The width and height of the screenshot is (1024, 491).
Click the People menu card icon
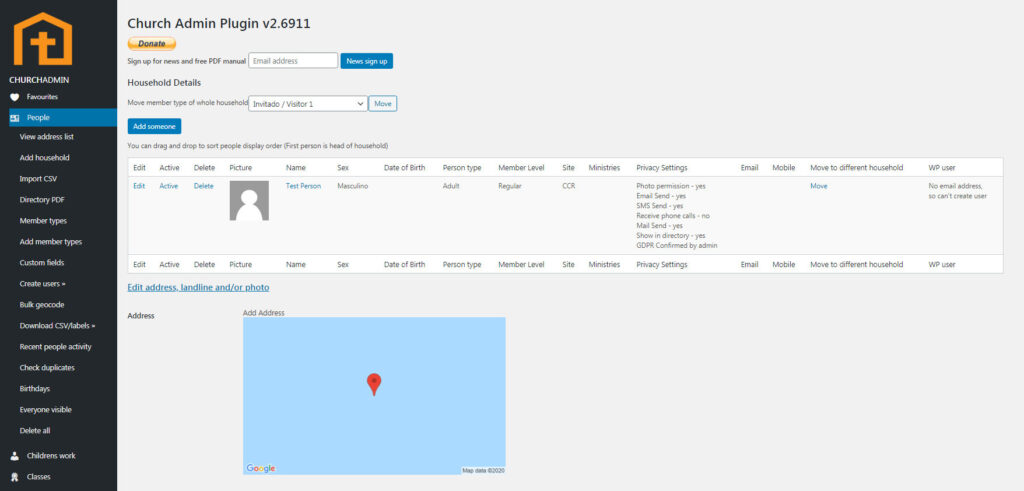pos(14,117)
